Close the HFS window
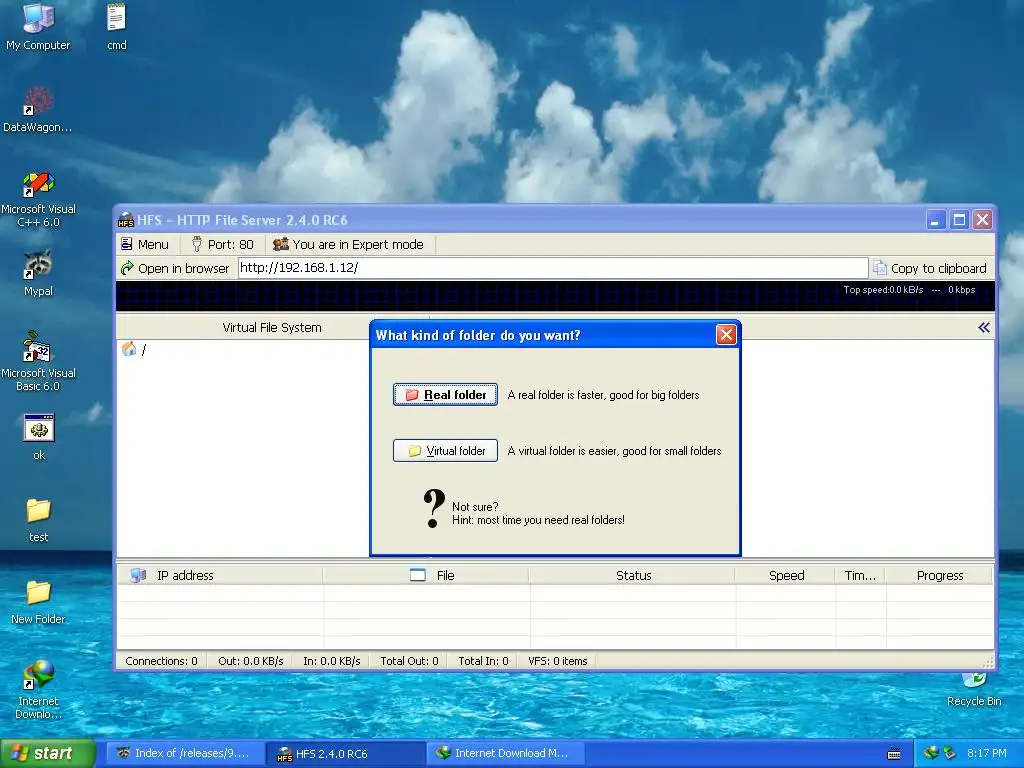This screenshot has height=768, width=1024. 982,219
